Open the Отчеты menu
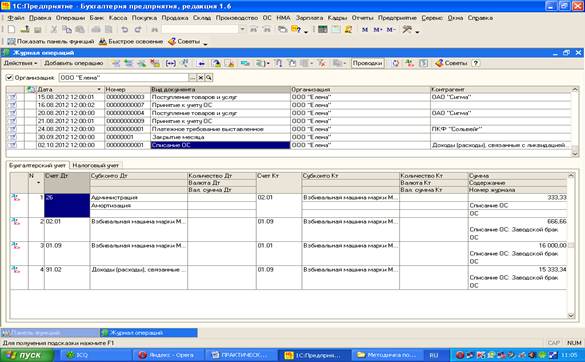 click(362, 18)
